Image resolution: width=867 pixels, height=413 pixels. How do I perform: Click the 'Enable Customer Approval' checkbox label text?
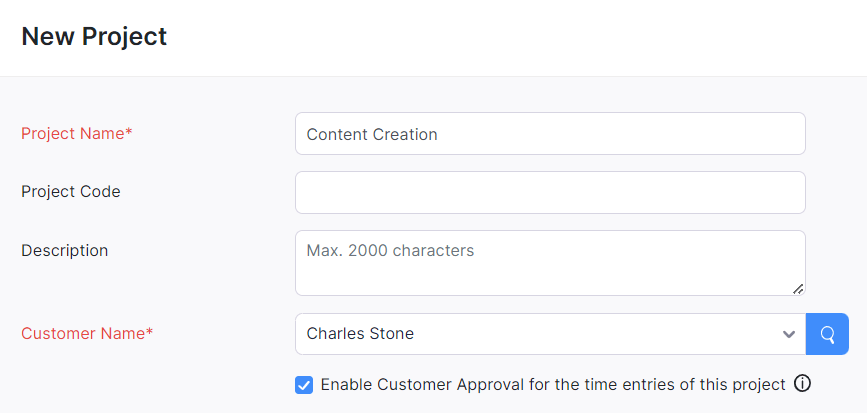[553, 384]
